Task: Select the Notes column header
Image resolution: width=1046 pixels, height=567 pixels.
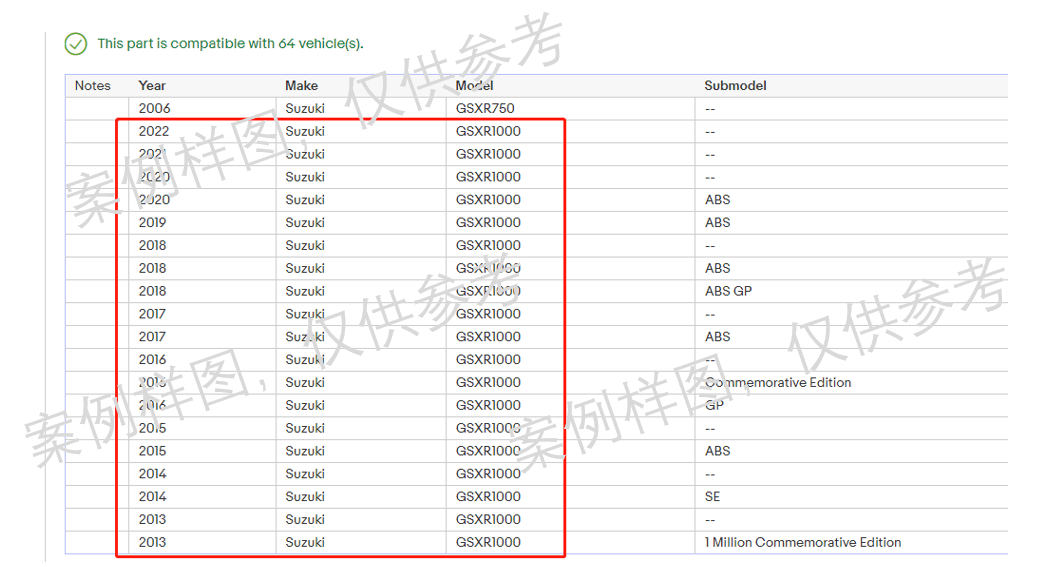Action: [93, 85]
